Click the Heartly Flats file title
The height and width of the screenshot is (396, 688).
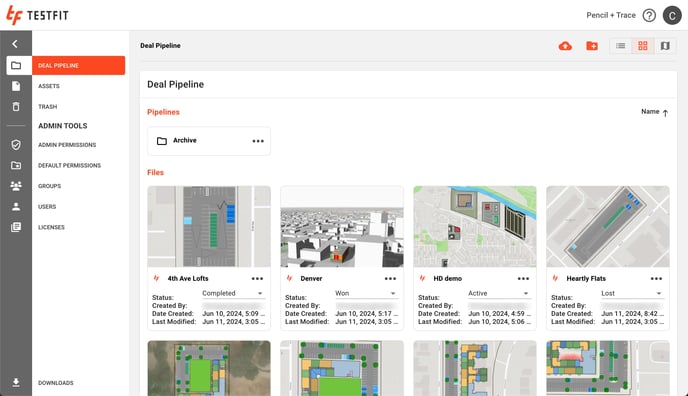586,278
